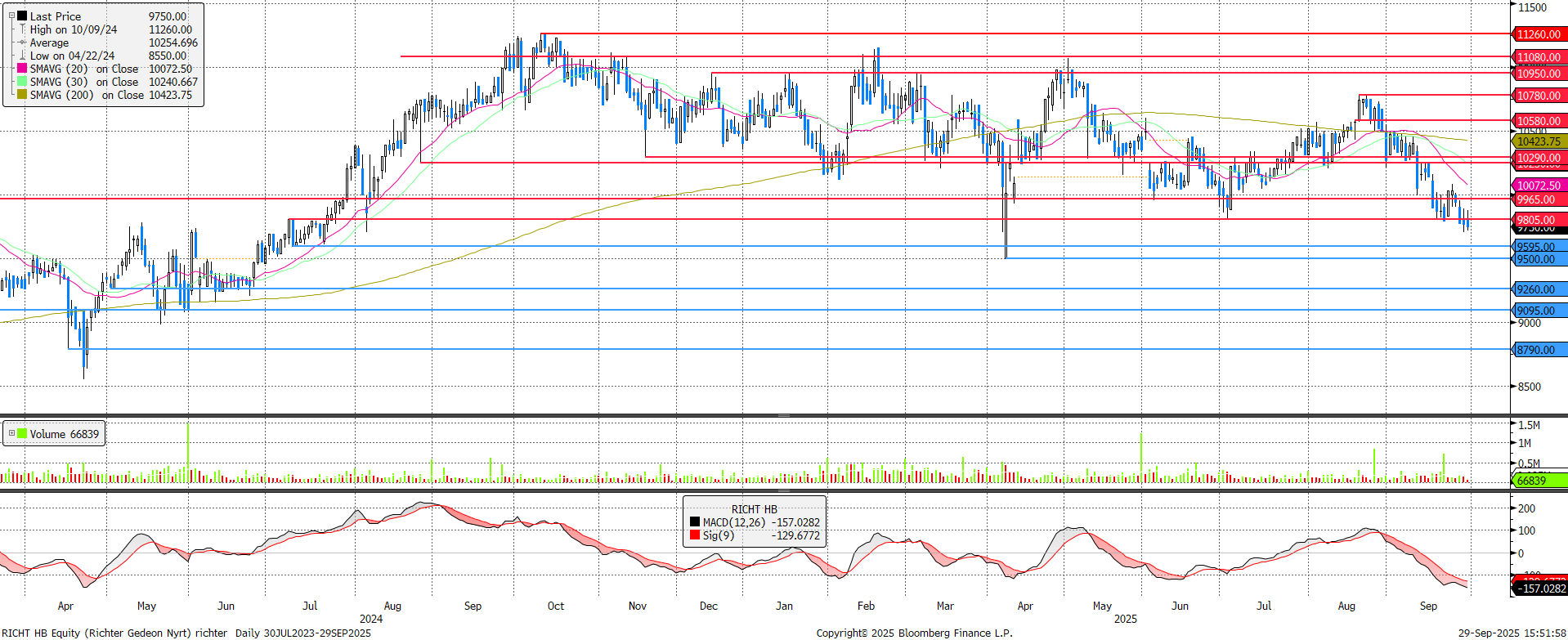Click the red Sig(9) legend icon
1568x640 pixels.
click(695, 535)
